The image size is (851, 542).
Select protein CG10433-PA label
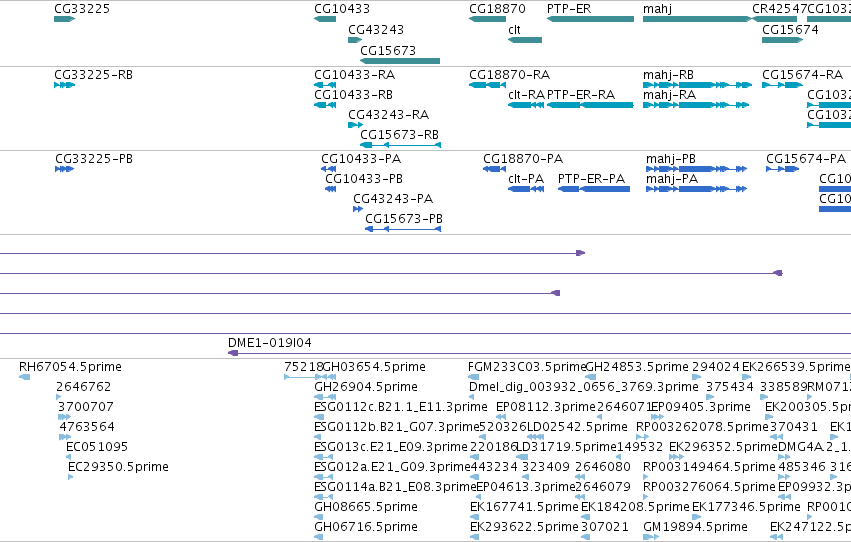pyautogui.click(x=361, y=158)
